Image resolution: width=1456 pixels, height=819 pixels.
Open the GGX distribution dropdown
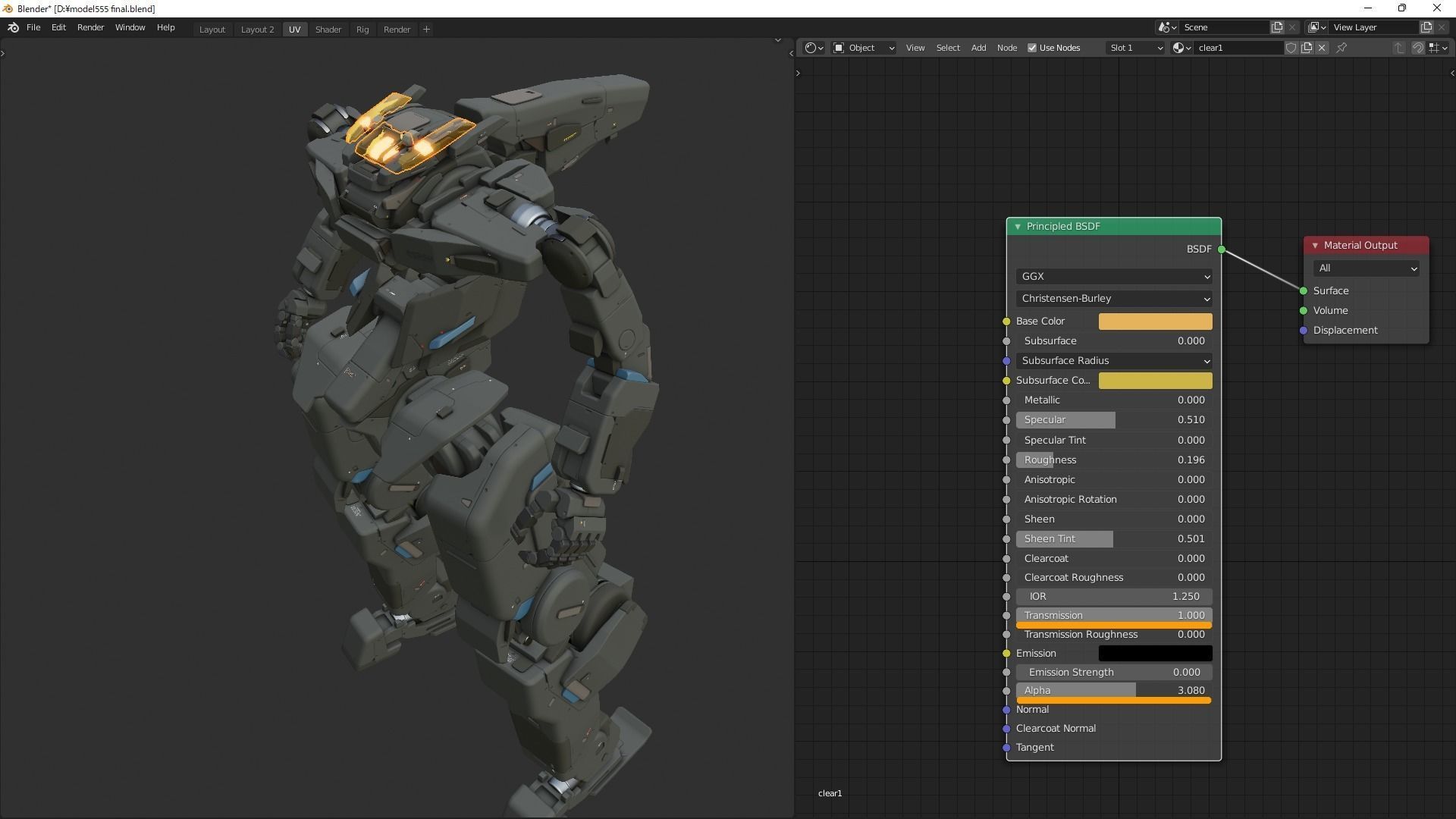[x=1113, y=277]
